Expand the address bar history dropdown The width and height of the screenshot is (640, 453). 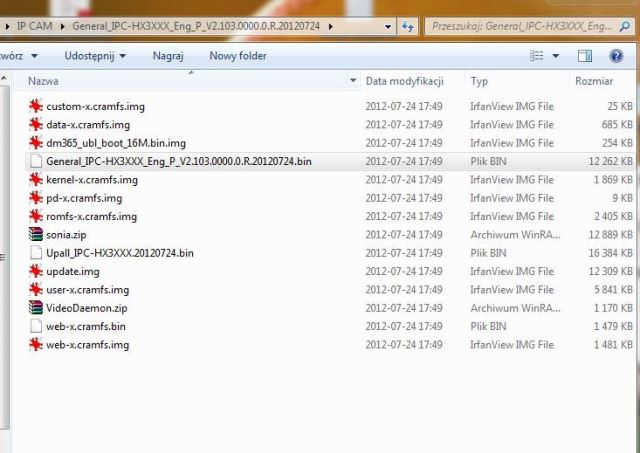[x=387, y=24]
